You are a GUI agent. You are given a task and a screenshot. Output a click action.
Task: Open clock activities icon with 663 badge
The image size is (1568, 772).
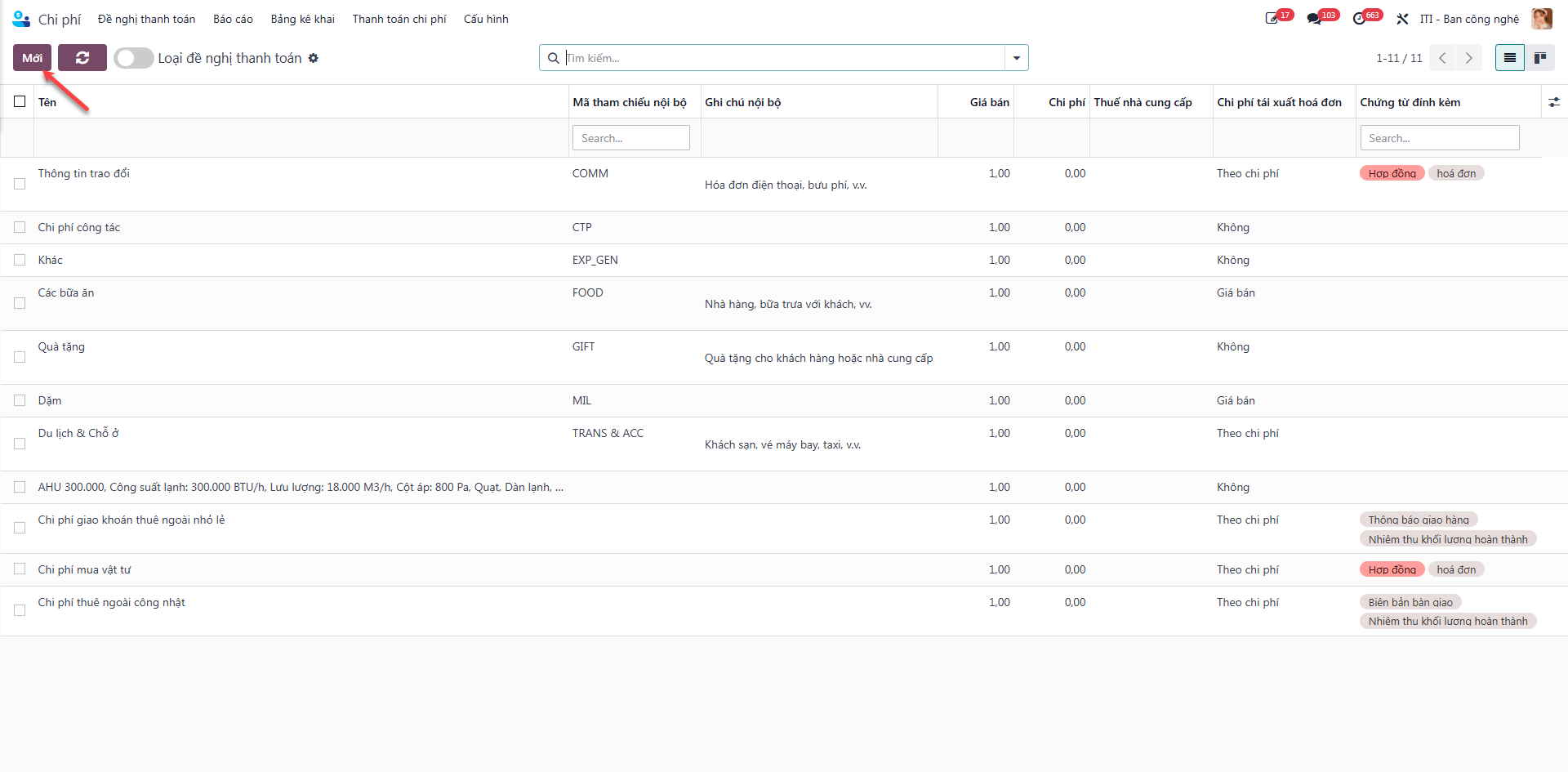(1359, 19)
